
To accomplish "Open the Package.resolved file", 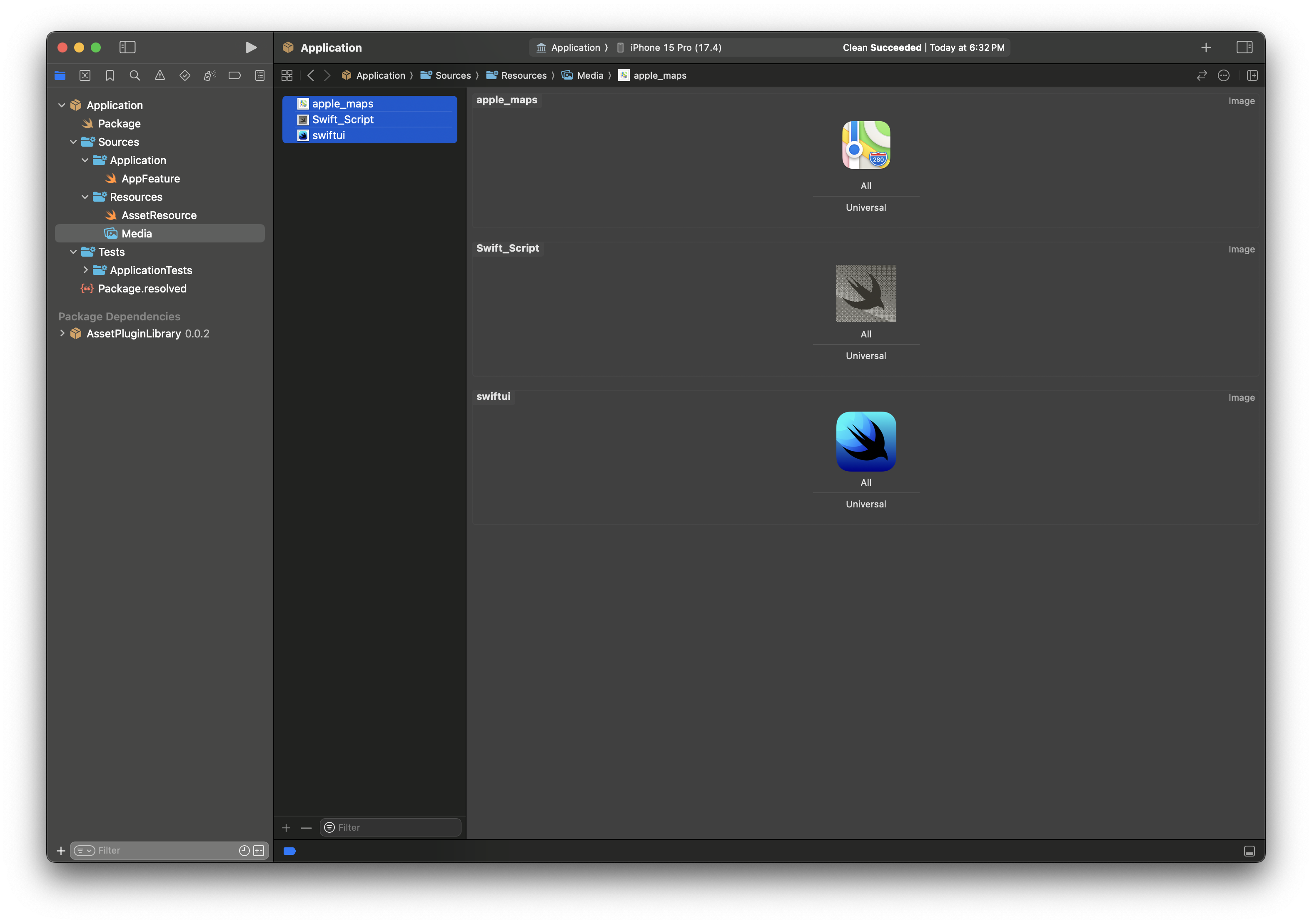I will click(160, 289).
